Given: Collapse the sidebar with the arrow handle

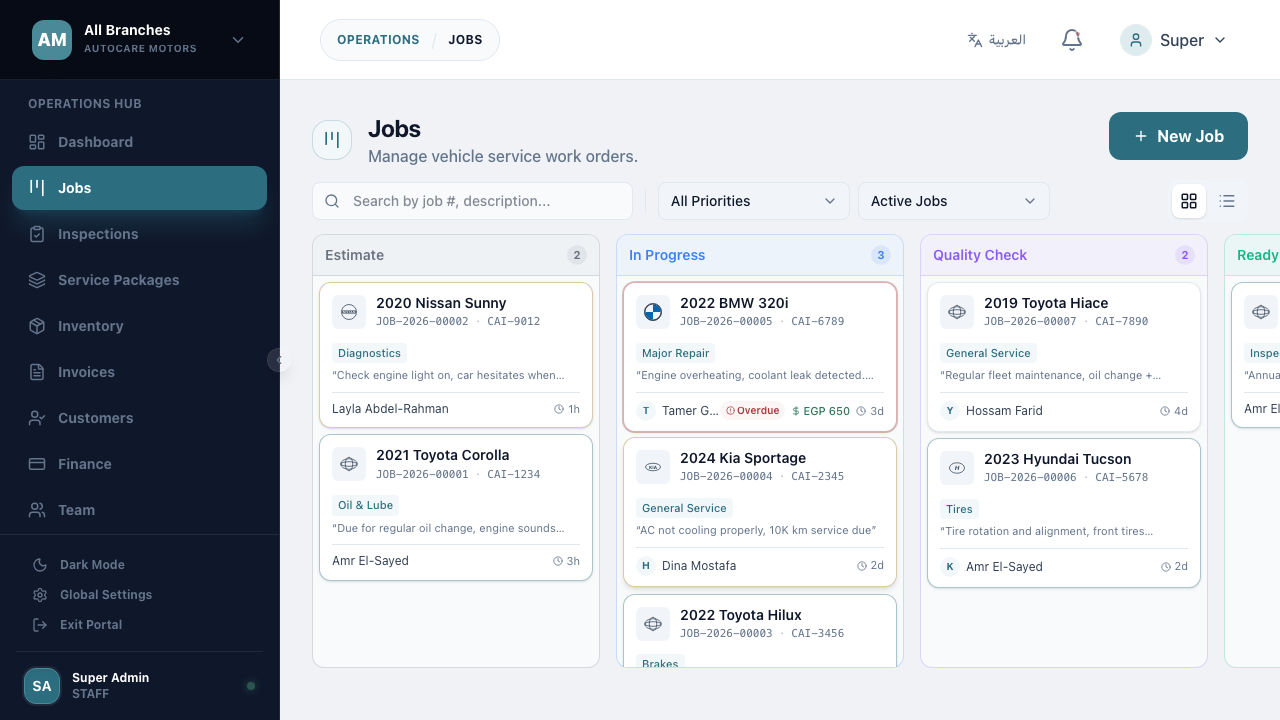Looking at the screenshot, I should pyautogui.click(x=279, y=360).
